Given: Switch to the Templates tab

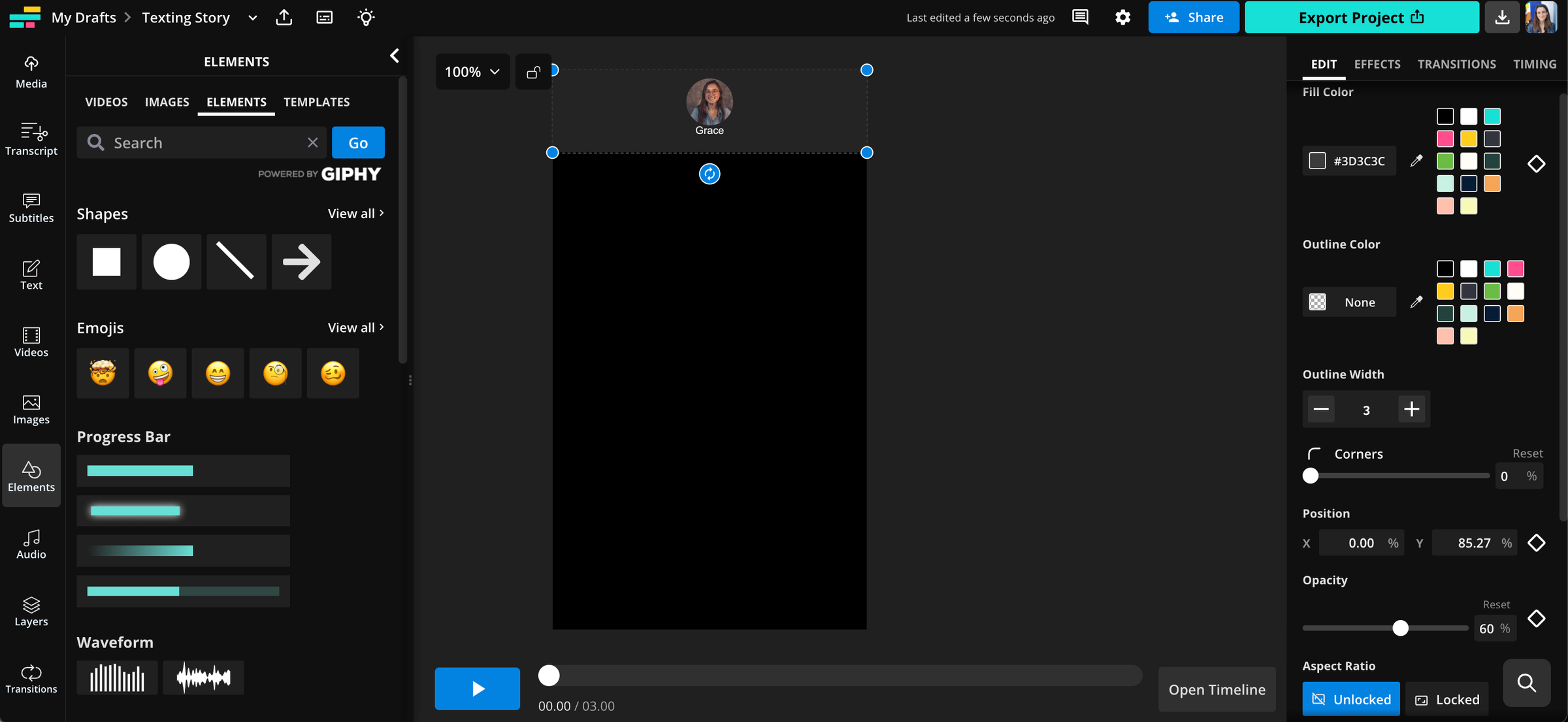Looking at the screenshot, I should tap(316, 102).
